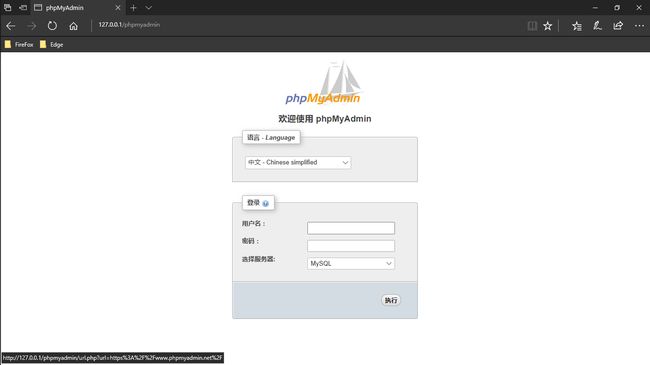Set current tabs aside icon
Screen dimensions: 650x365
point(23,7)
